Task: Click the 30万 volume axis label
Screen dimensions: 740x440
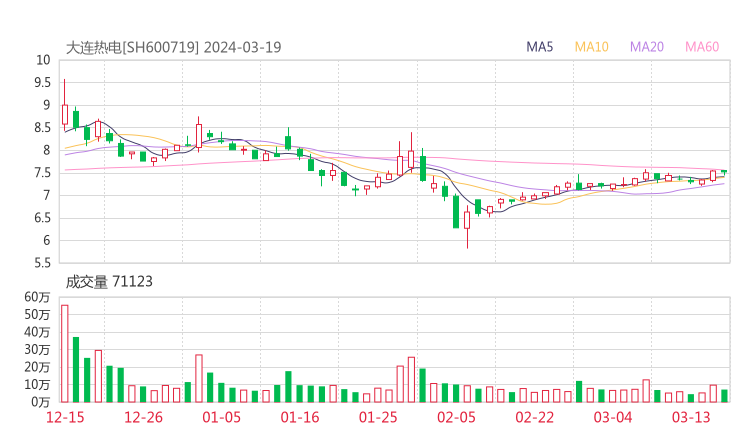Action: coord(37,349)
